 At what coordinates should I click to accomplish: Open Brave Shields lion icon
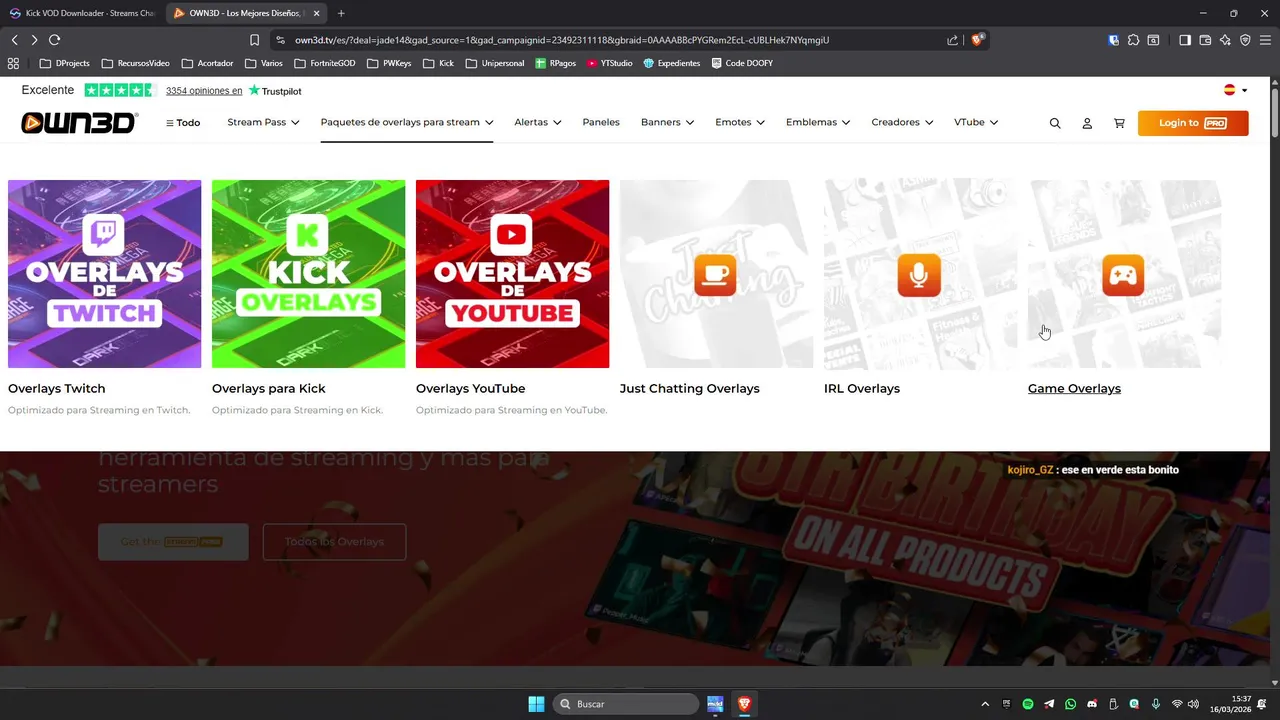(x=978, y=40)
